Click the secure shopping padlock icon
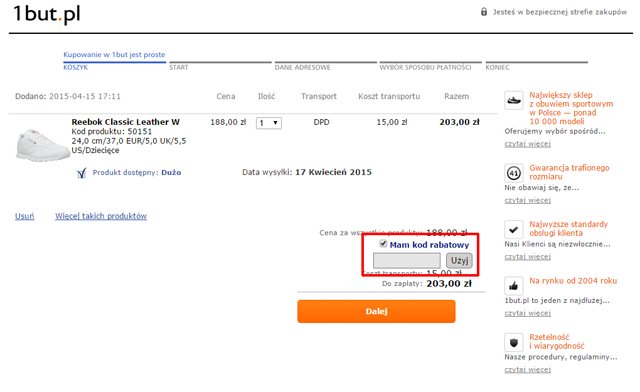 [x=484, y=11]
